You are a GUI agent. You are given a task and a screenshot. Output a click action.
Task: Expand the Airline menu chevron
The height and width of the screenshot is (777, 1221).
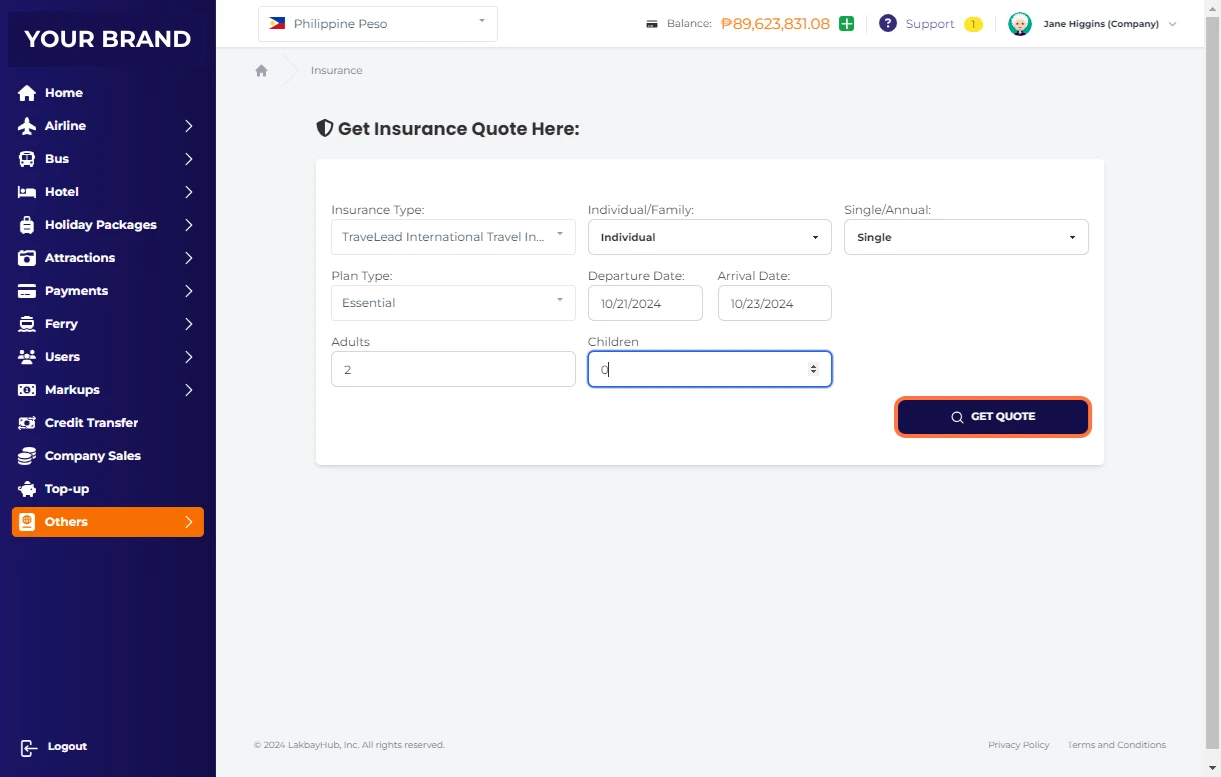188,126
